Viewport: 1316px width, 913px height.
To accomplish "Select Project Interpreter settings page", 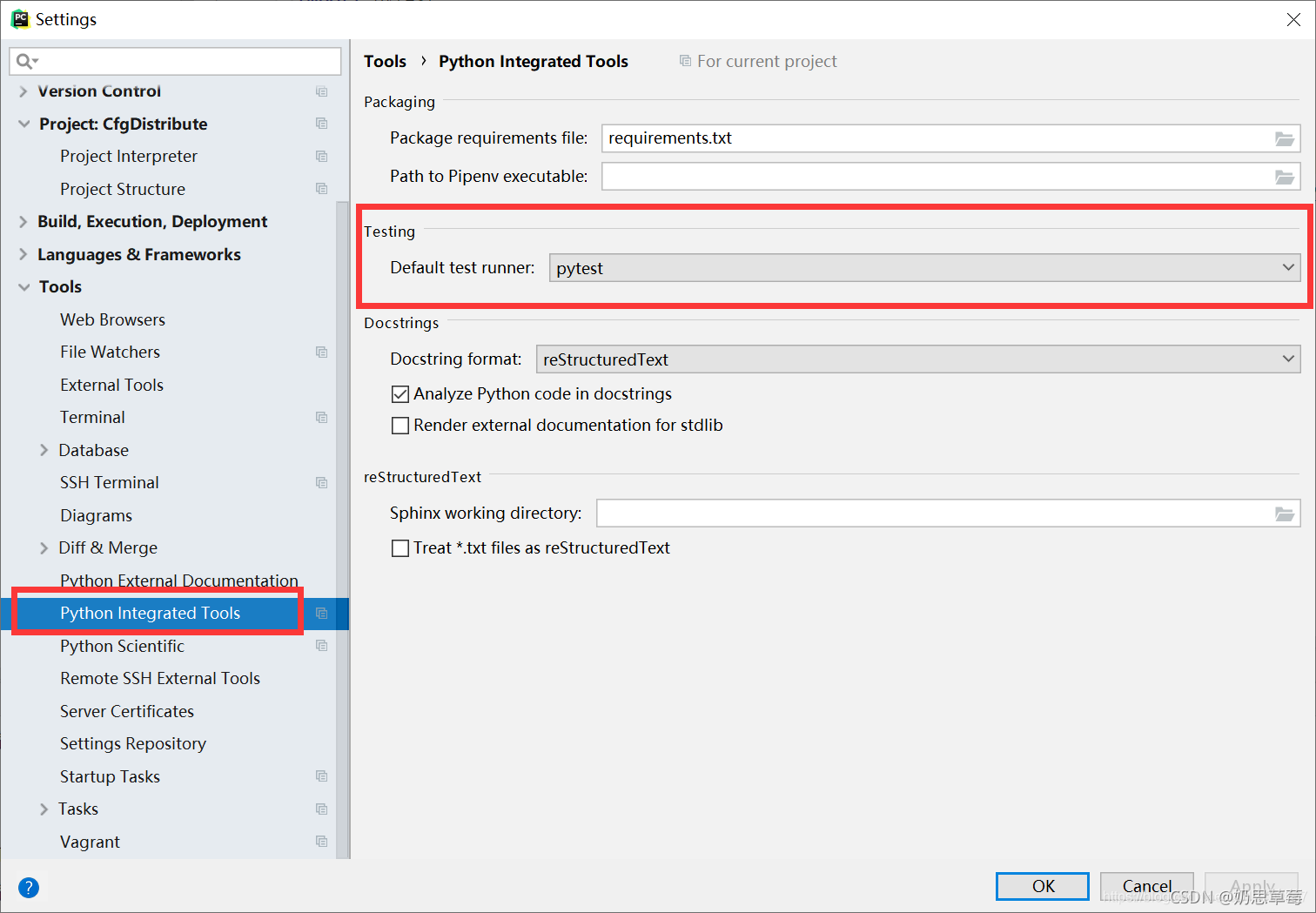I will click(129, 157).
